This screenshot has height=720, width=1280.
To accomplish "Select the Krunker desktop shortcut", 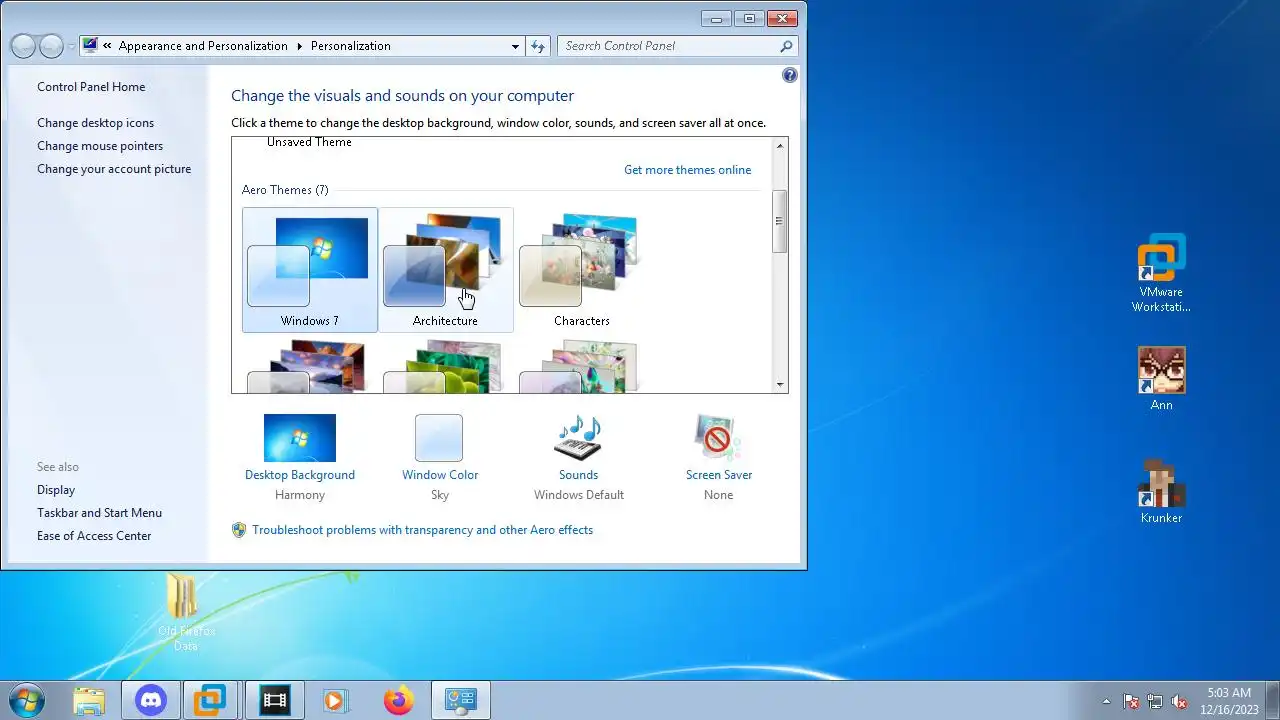I will coord(1161,491).
